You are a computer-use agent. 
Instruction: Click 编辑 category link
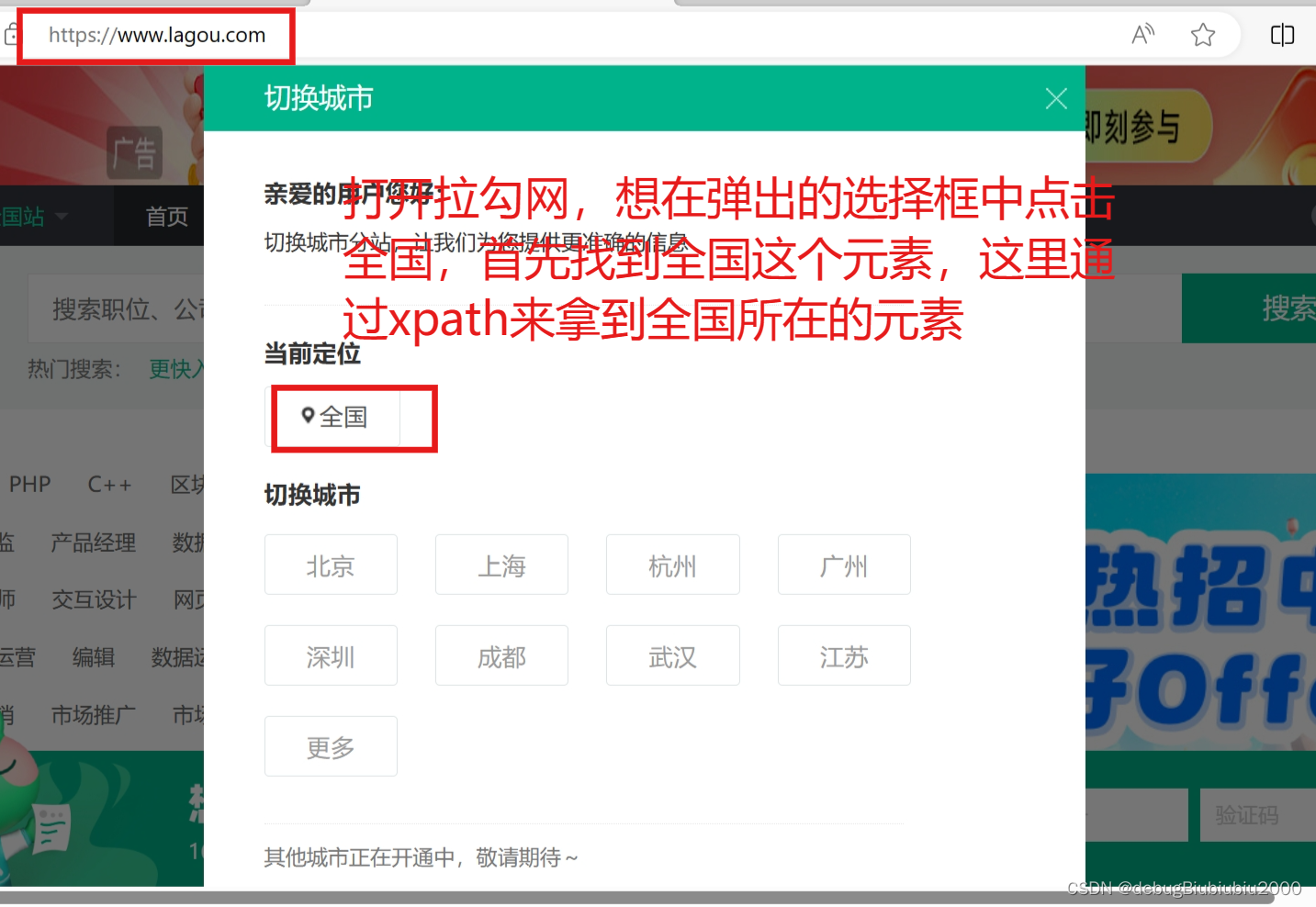94,657
